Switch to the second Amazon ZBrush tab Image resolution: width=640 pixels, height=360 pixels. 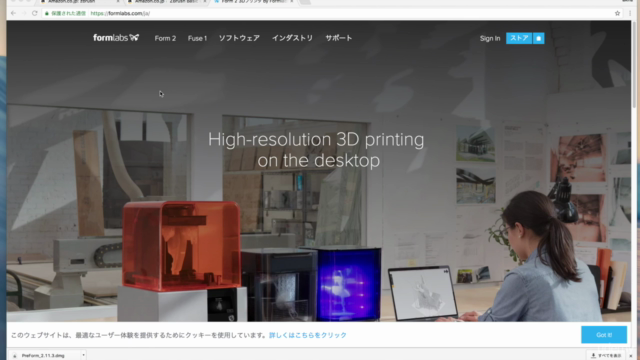pyautogui.click(x=167, y=2)
